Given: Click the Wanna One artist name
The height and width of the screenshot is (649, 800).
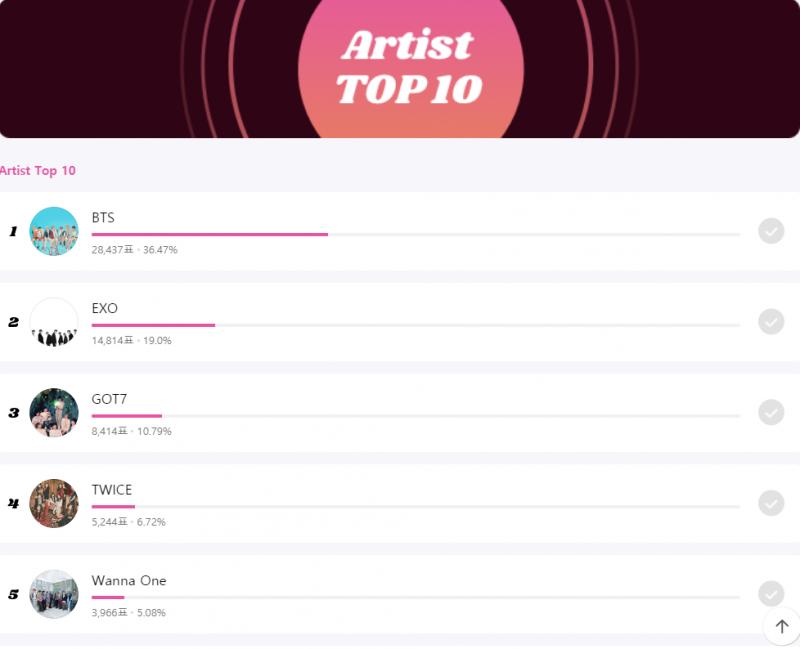Looking at the screenshot, I should [x=129, y=581].
